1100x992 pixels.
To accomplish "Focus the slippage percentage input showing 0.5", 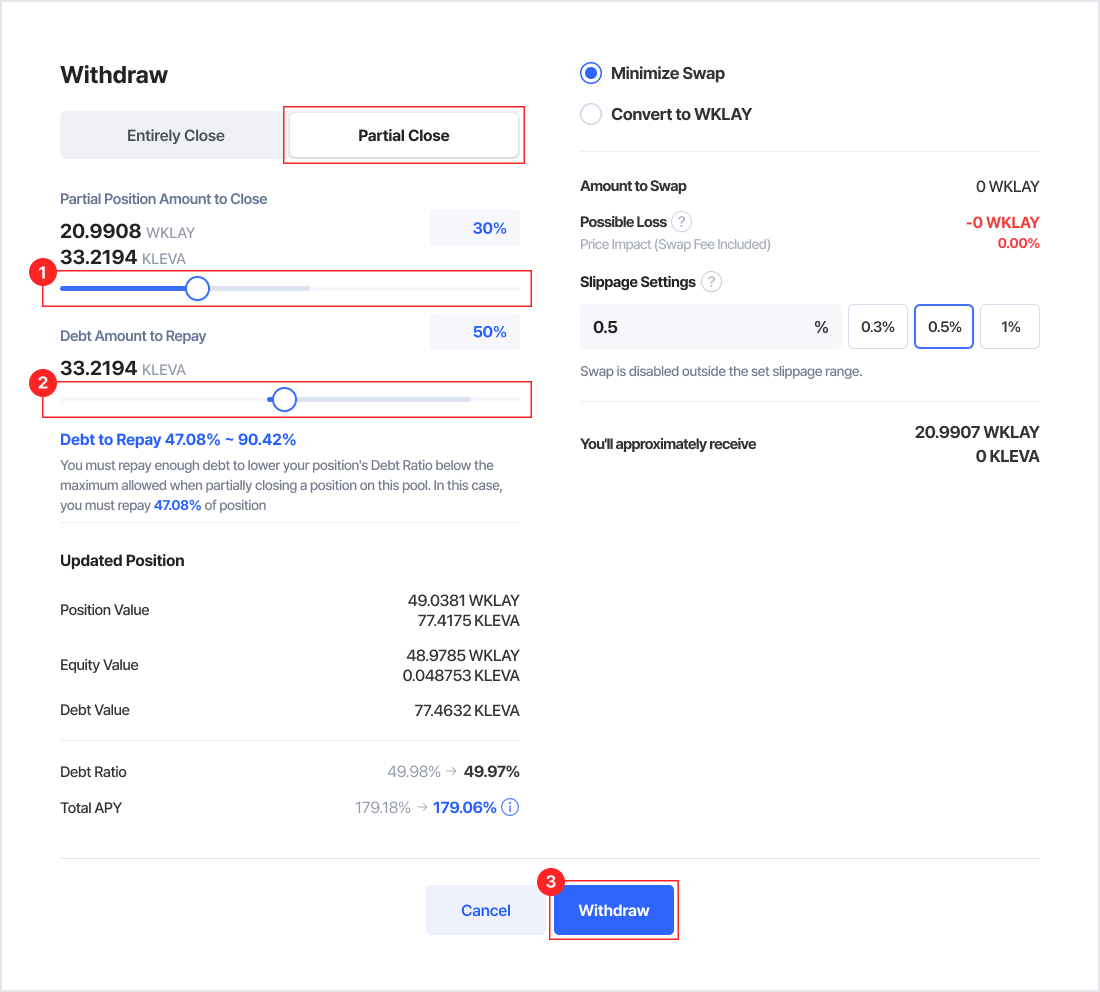I will tap(700, 327).
